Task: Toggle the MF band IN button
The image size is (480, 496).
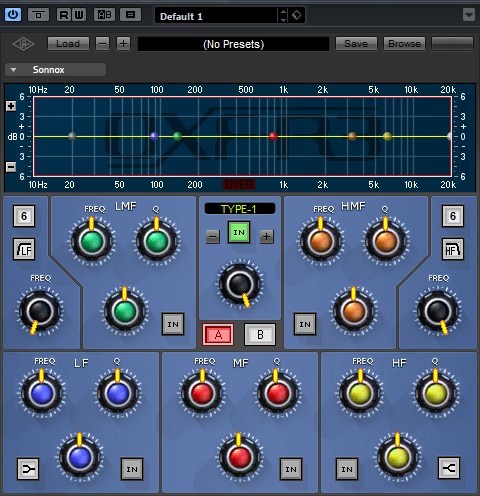Action: click(x=291, y=469)
